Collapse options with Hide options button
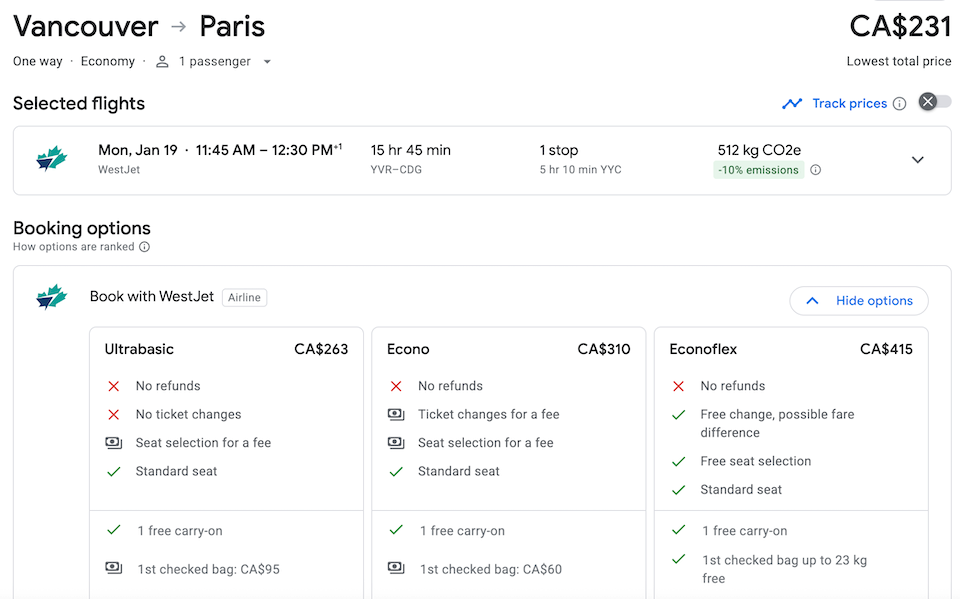The image size is (960, 599). [859, 301]
